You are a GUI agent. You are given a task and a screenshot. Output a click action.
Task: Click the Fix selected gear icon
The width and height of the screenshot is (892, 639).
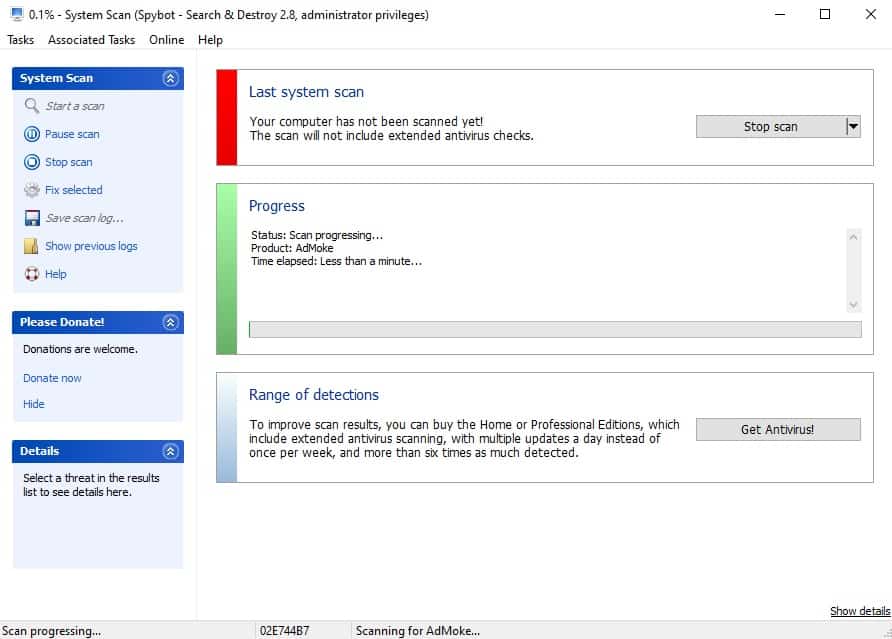point(32,190)
